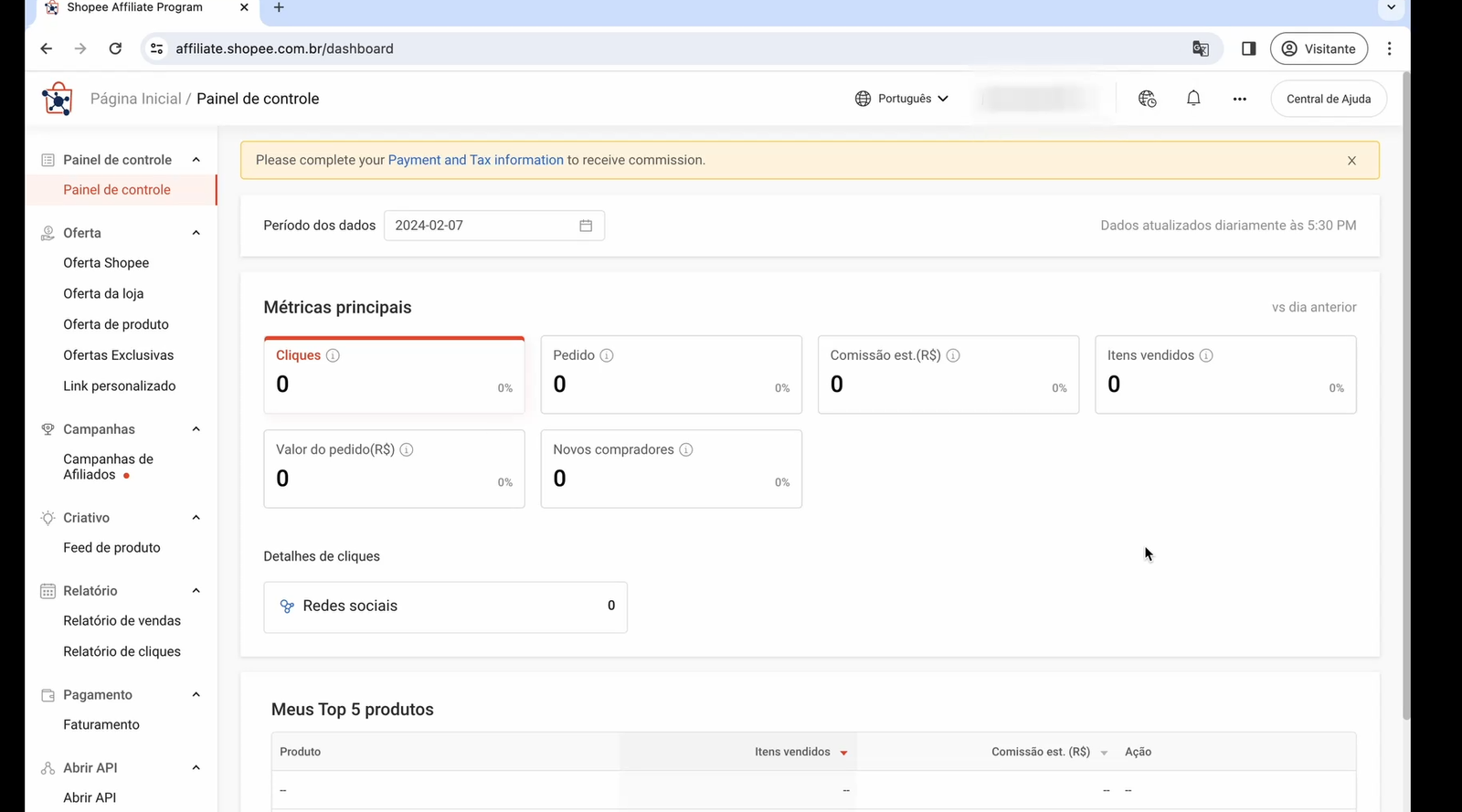
Task: Click the site information icon in address bar
Action: (156, 48)
